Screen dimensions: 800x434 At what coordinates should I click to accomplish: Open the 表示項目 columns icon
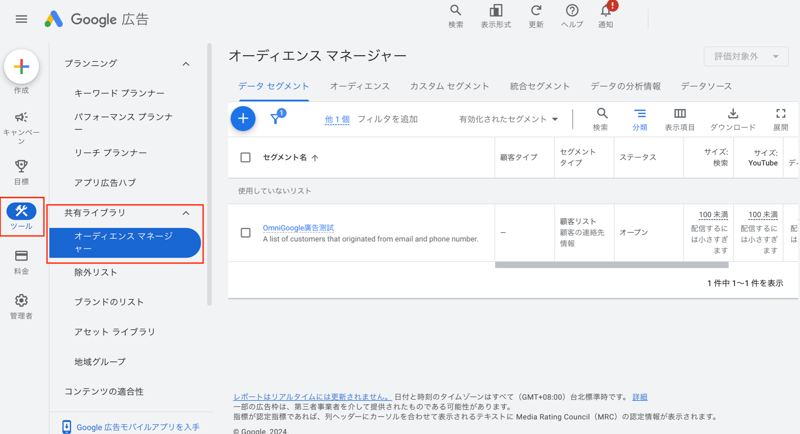680,114
